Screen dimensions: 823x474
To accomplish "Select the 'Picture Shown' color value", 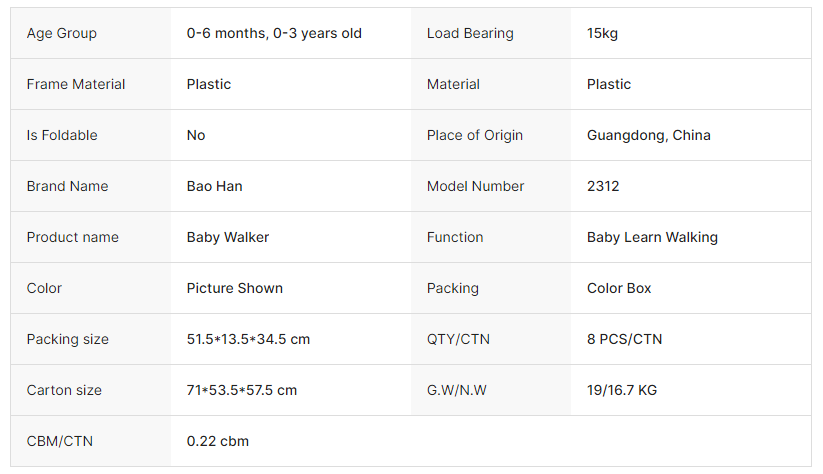I will (x=235, y=288).
